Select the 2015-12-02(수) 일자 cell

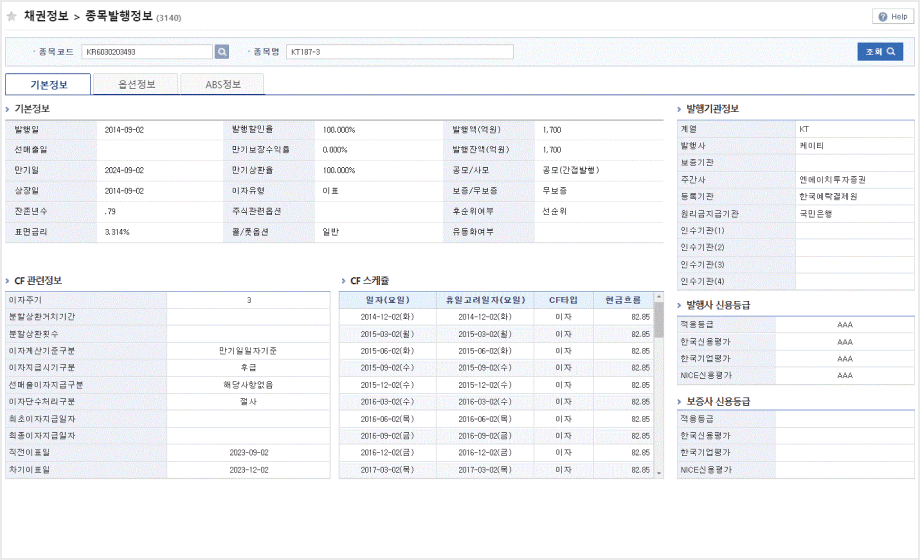(x=387, y=385)
